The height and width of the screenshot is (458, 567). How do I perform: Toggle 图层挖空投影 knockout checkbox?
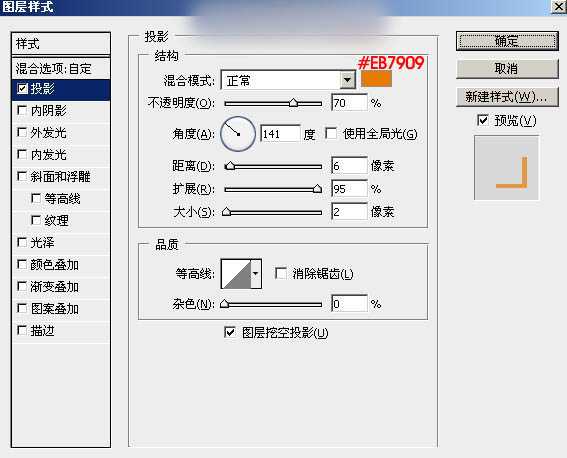[230, 332]
